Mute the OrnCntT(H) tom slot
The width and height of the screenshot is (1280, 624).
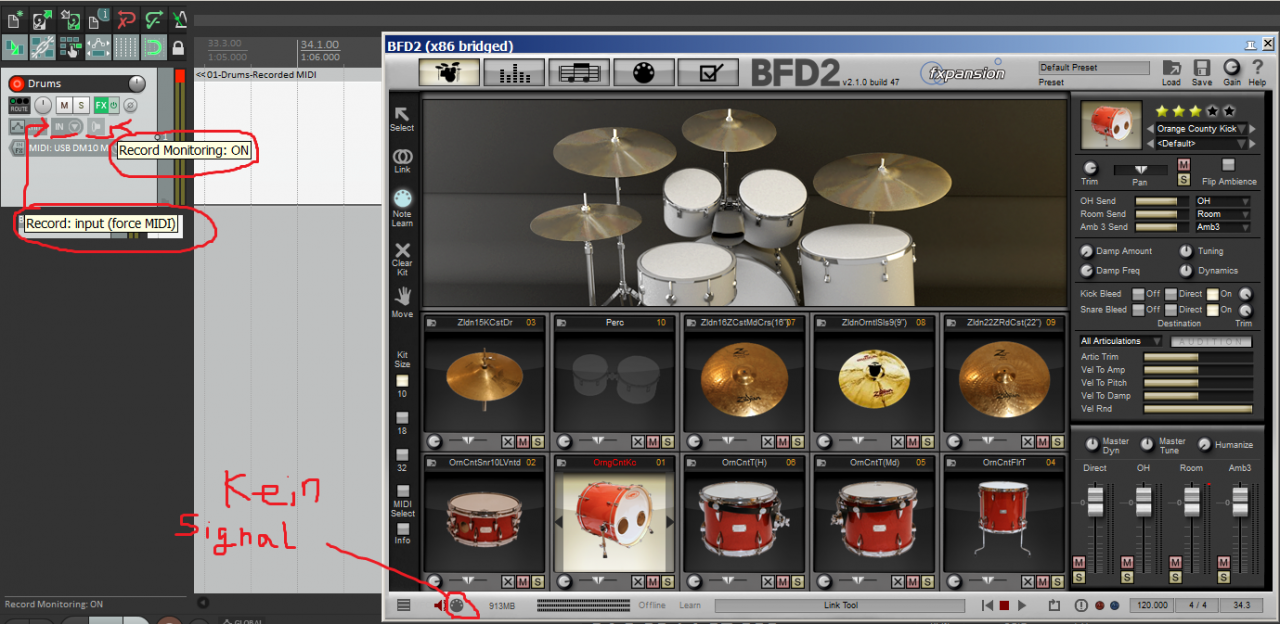782,581
